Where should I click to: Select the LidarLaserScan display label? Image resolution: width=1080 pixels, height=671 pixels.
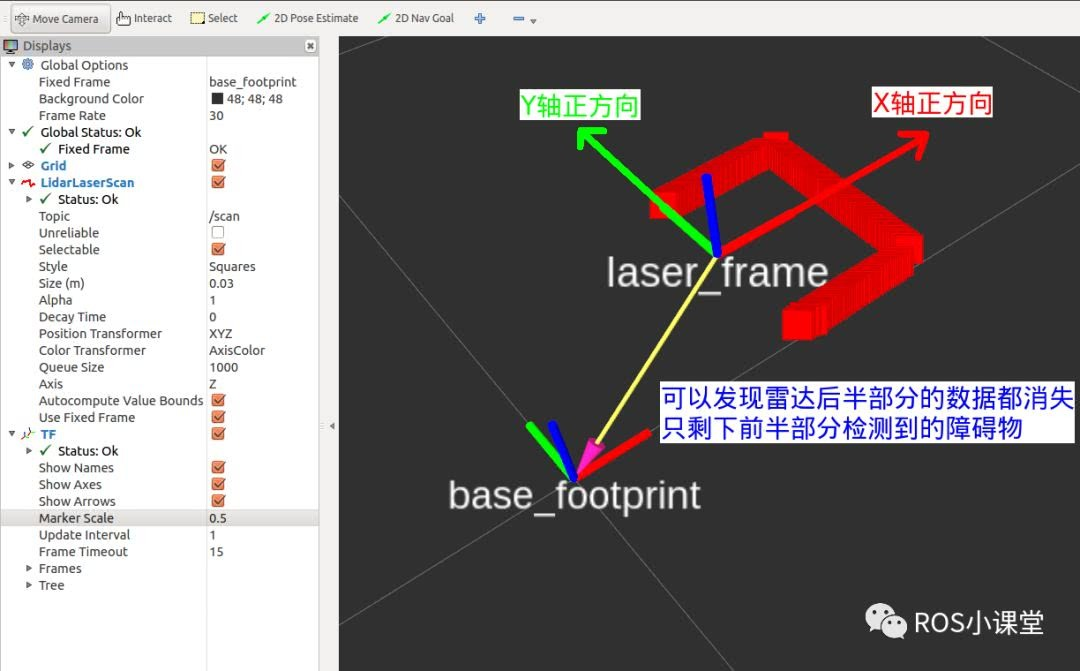pos(87,183)
